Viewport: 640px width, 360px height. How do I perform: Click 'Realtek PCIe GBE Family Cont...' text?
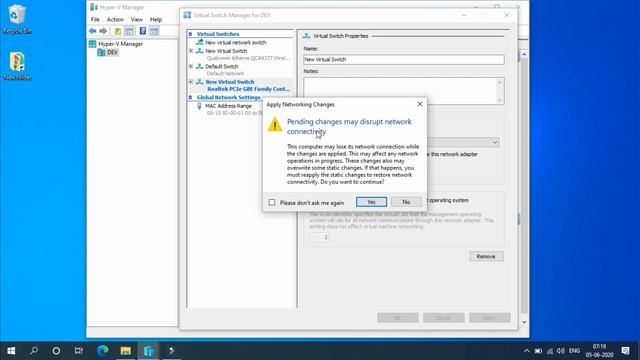click(249, 89)
